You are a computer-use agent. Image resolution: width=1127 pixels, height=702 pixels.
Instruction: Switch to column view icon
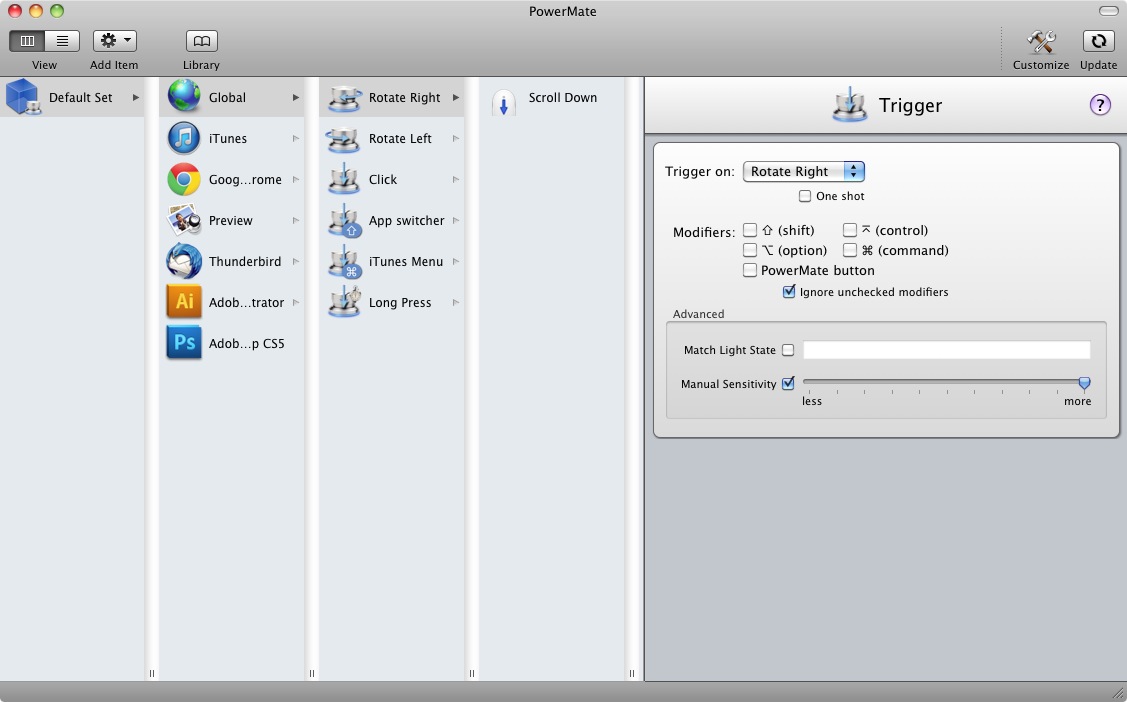click(x=27, y=41)
